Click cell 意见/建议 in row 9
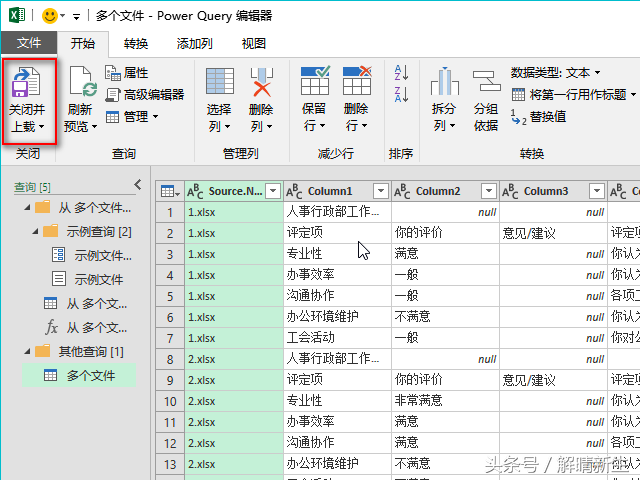 coord(553,380)
